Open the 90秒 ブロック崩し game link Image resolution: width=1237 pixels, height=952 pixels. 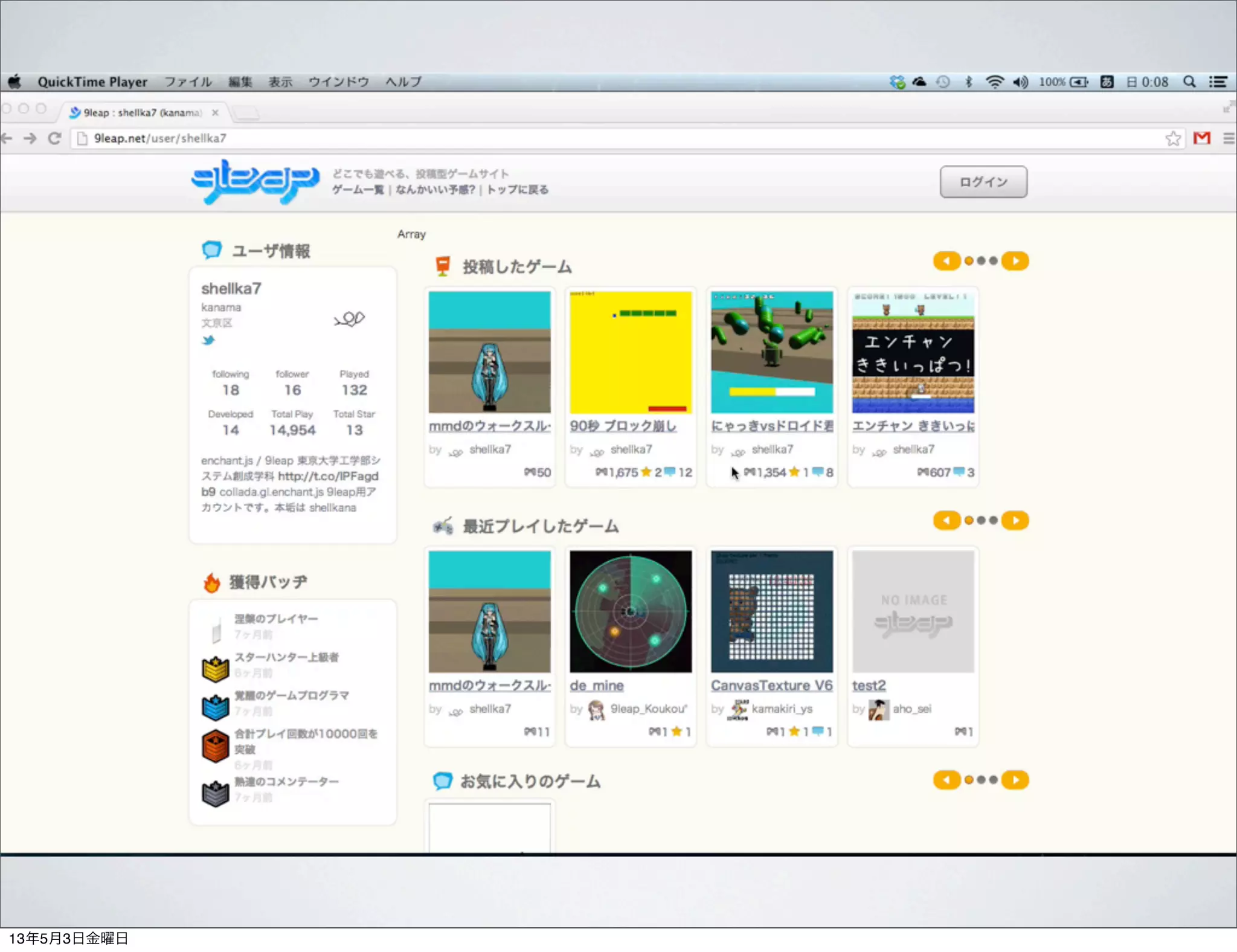tap(623, 426)
